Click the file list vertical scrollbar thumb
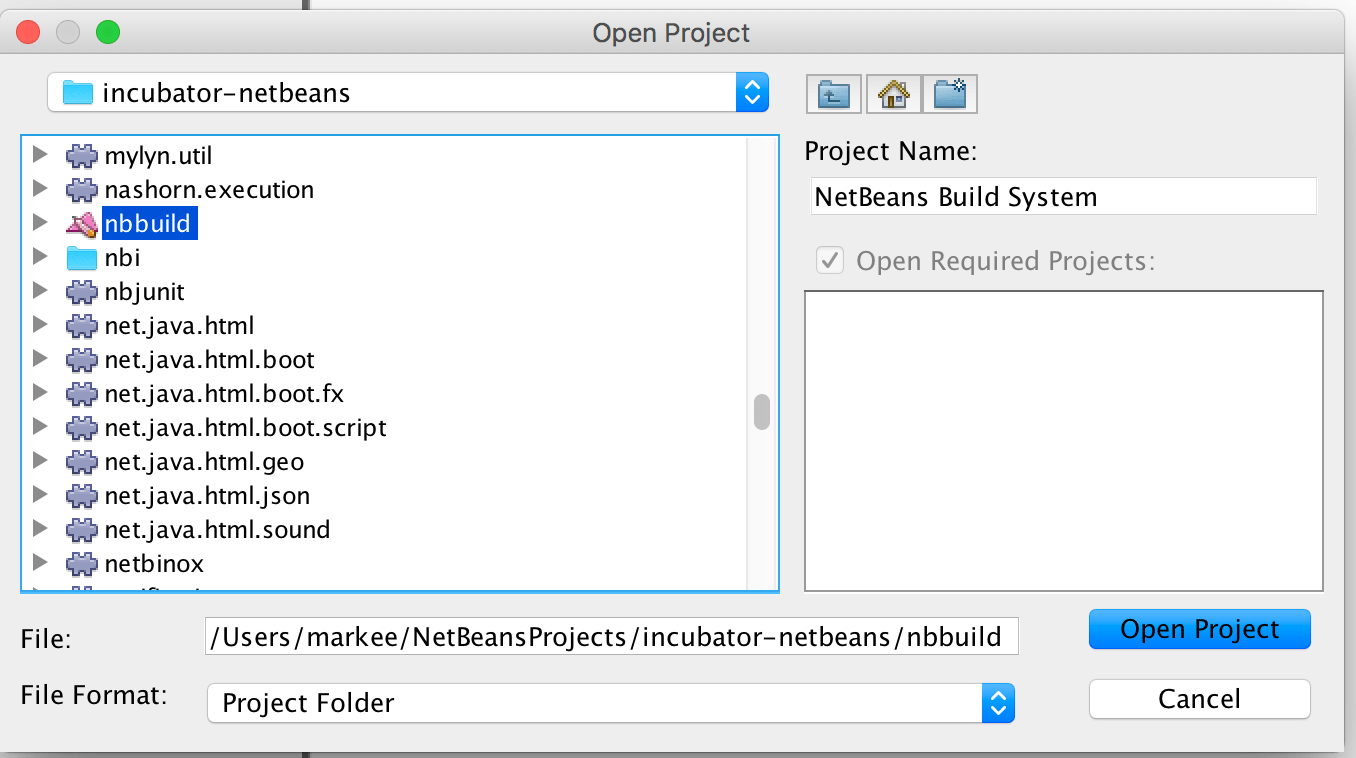The height and width of the screenshot is (758, 1356). (x=762, y=412)
